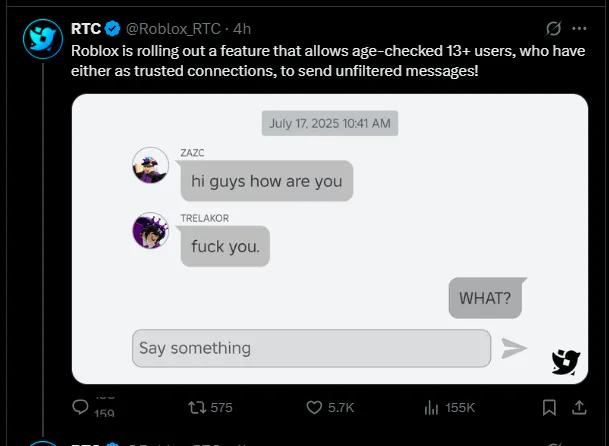Viewport: 609px width, 446px height.
Task: Open the 4h timestamp link
Action: [242, 29]
